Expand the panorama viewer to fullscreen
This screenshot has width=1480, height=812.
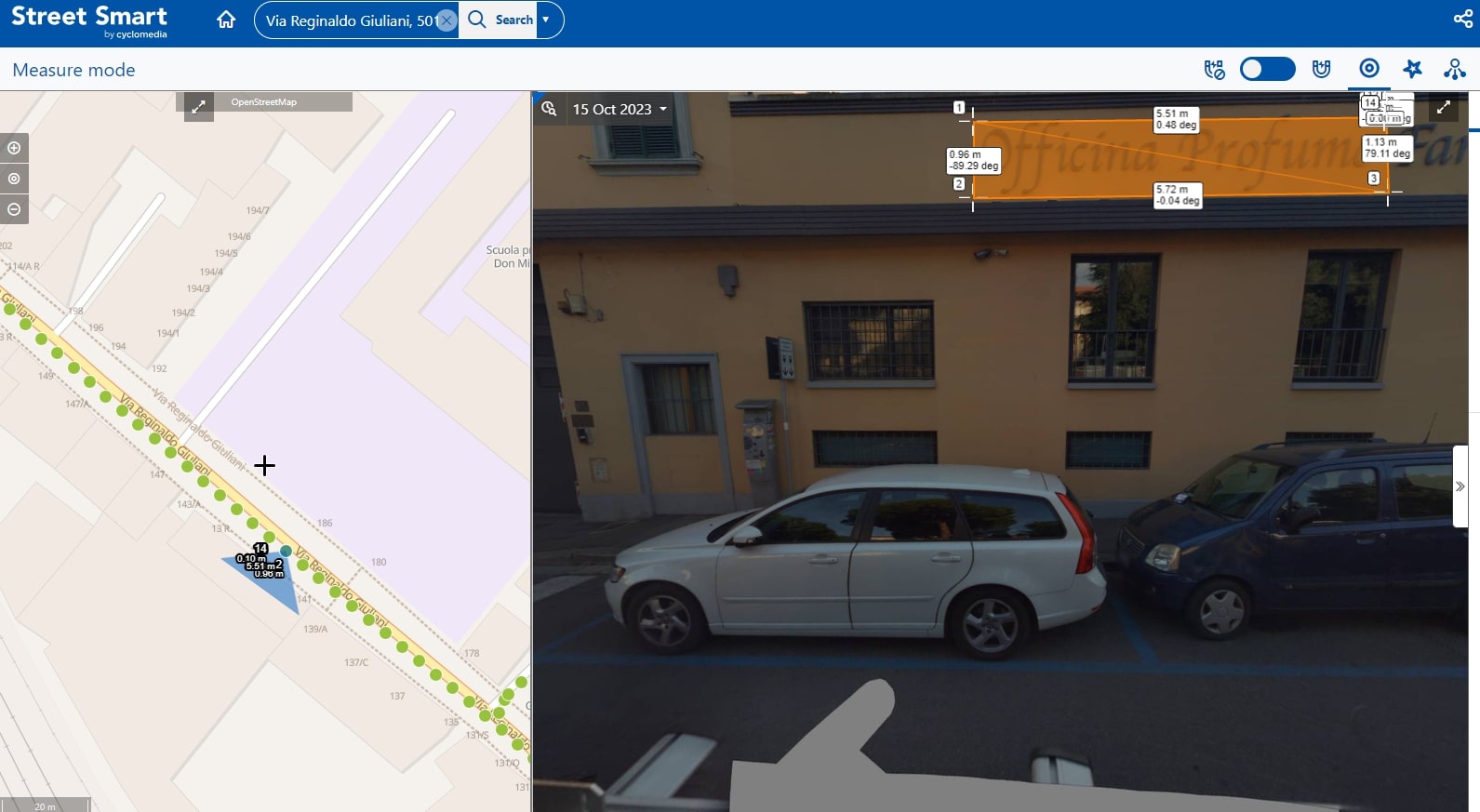[1443, 108]
